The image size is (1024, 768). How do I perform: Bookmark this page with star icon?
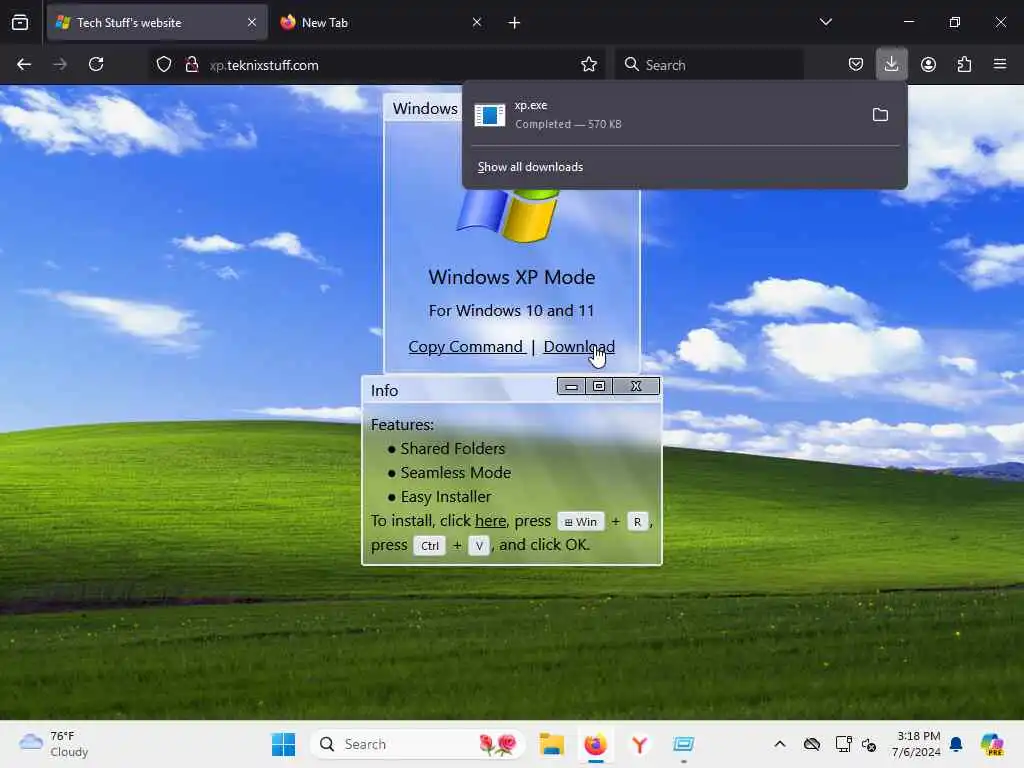[x=589, y=65]
